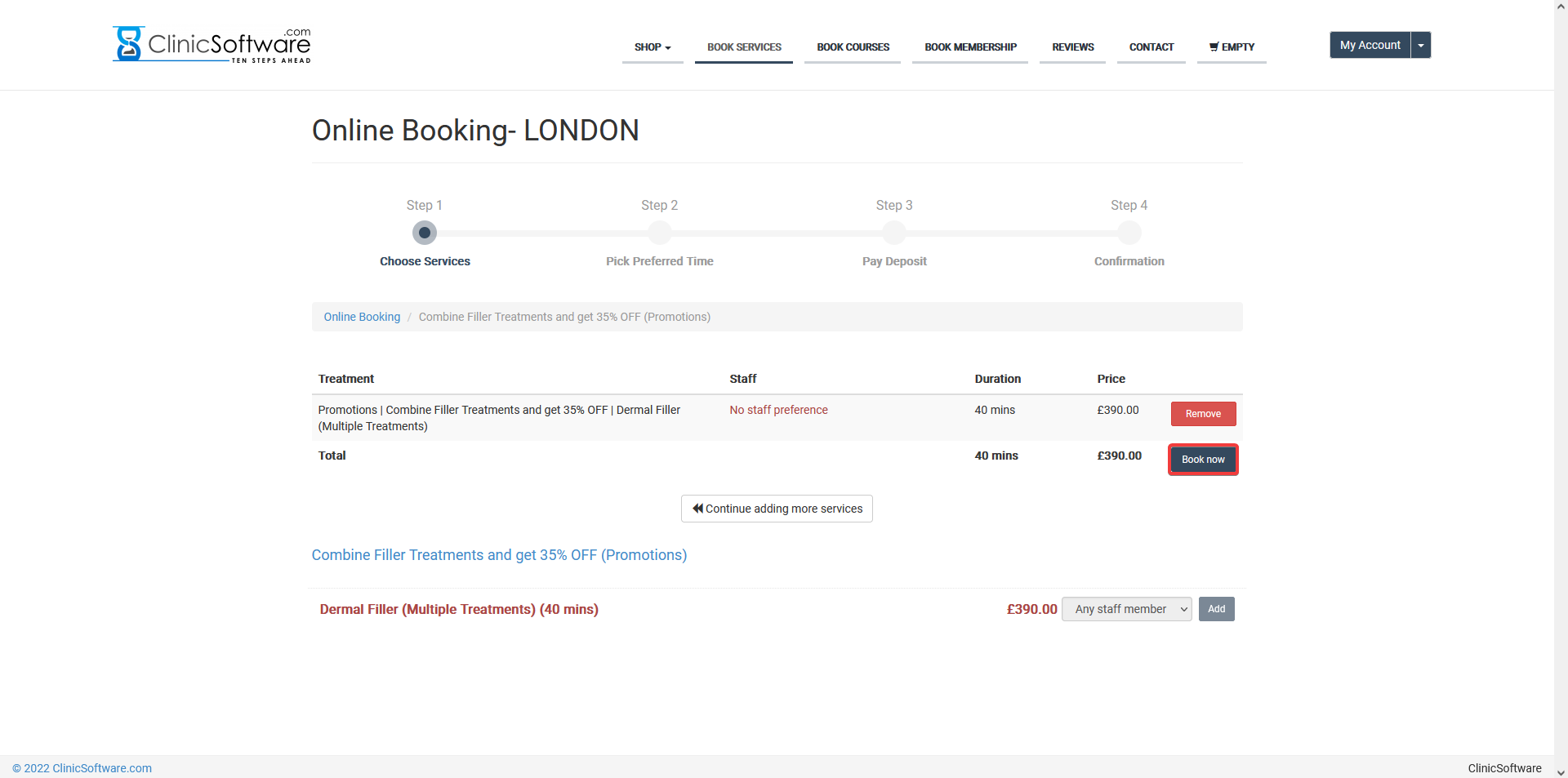The height and width of the screenshot is (778, 1568).
Task: Open the shopping cart Empty item
Action: click(1232, 47)
